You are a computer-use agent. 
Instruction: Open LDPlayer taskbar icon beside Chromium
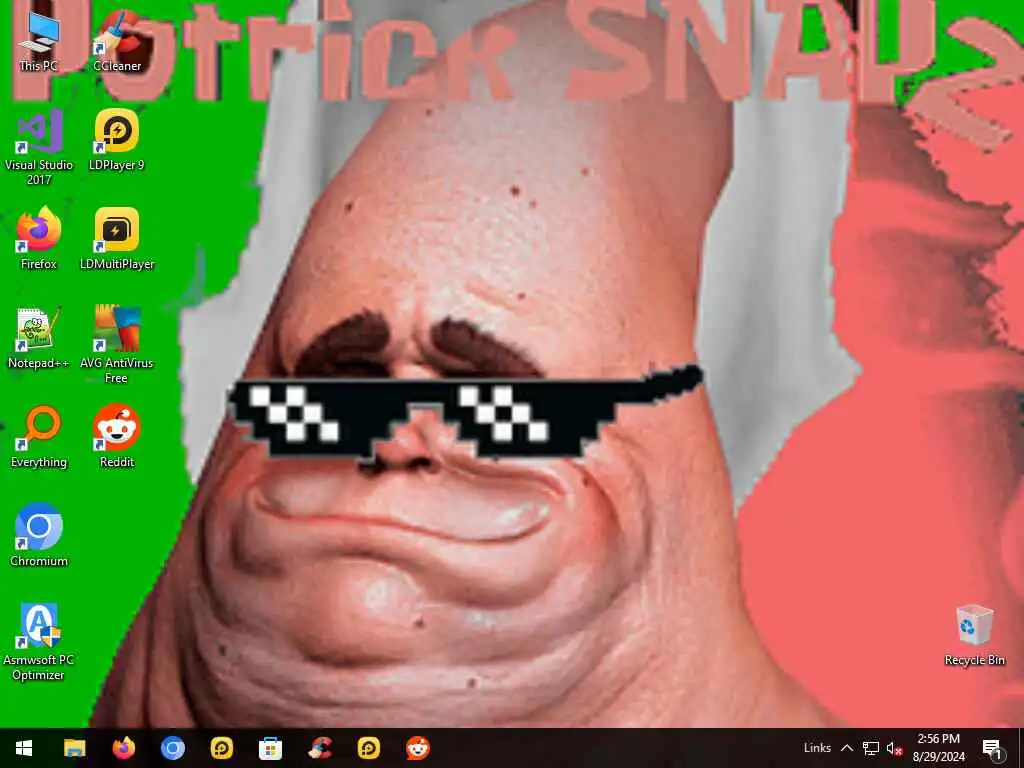point(221,748)
